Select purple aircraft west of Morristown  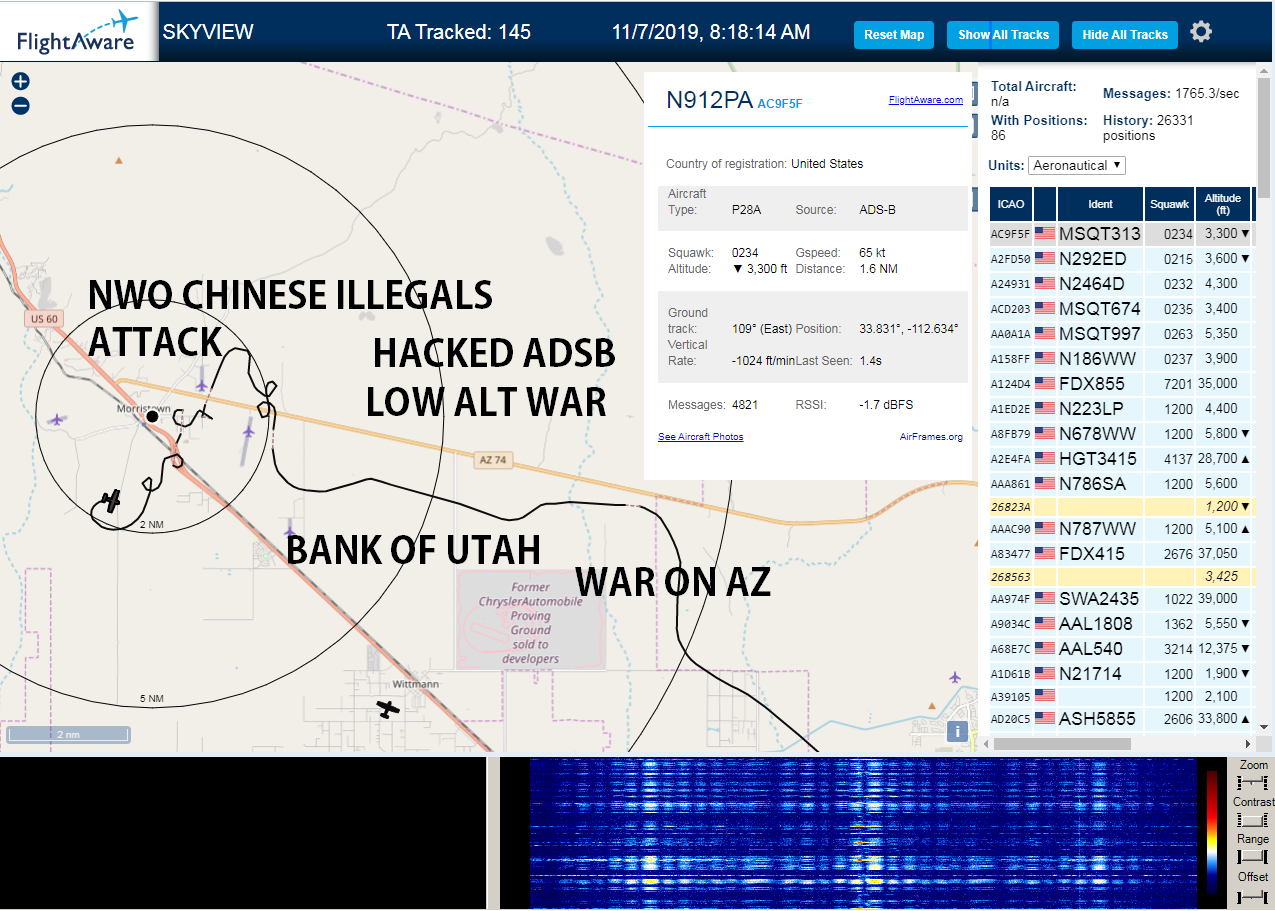(x=57, y=420)
